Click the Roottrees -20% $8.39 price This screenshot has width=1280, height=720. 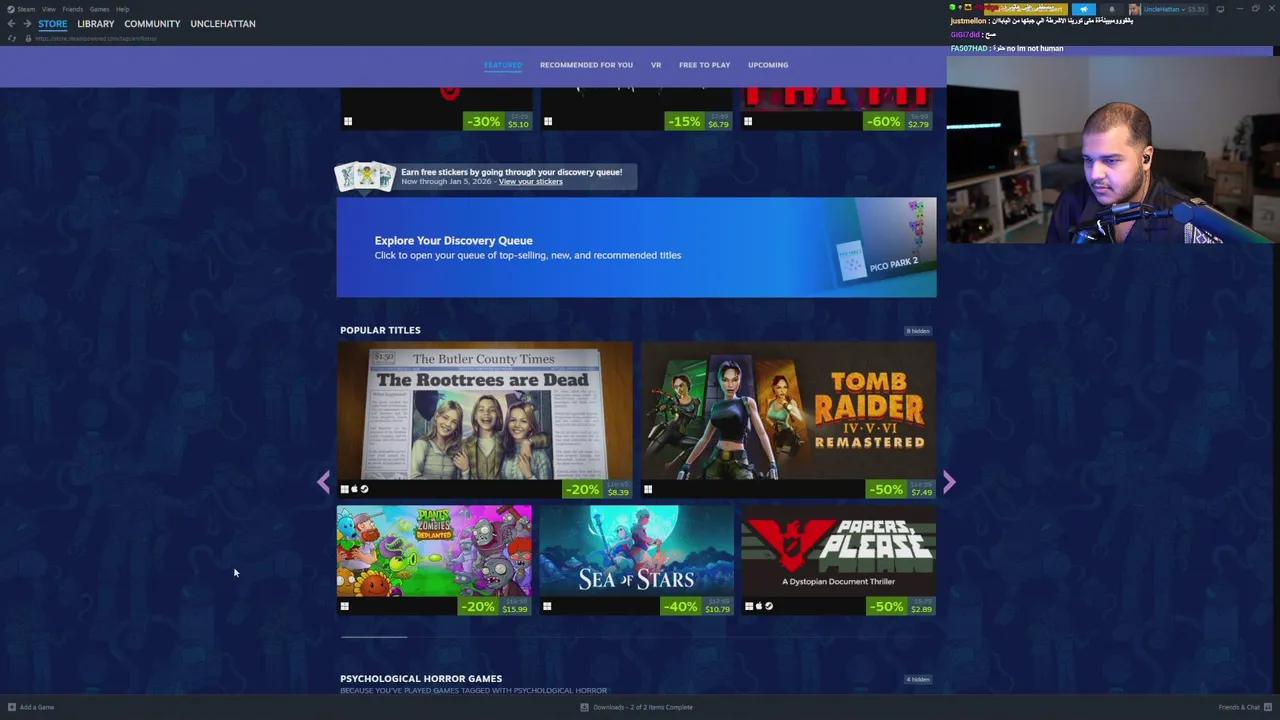[x=598, y=489]
